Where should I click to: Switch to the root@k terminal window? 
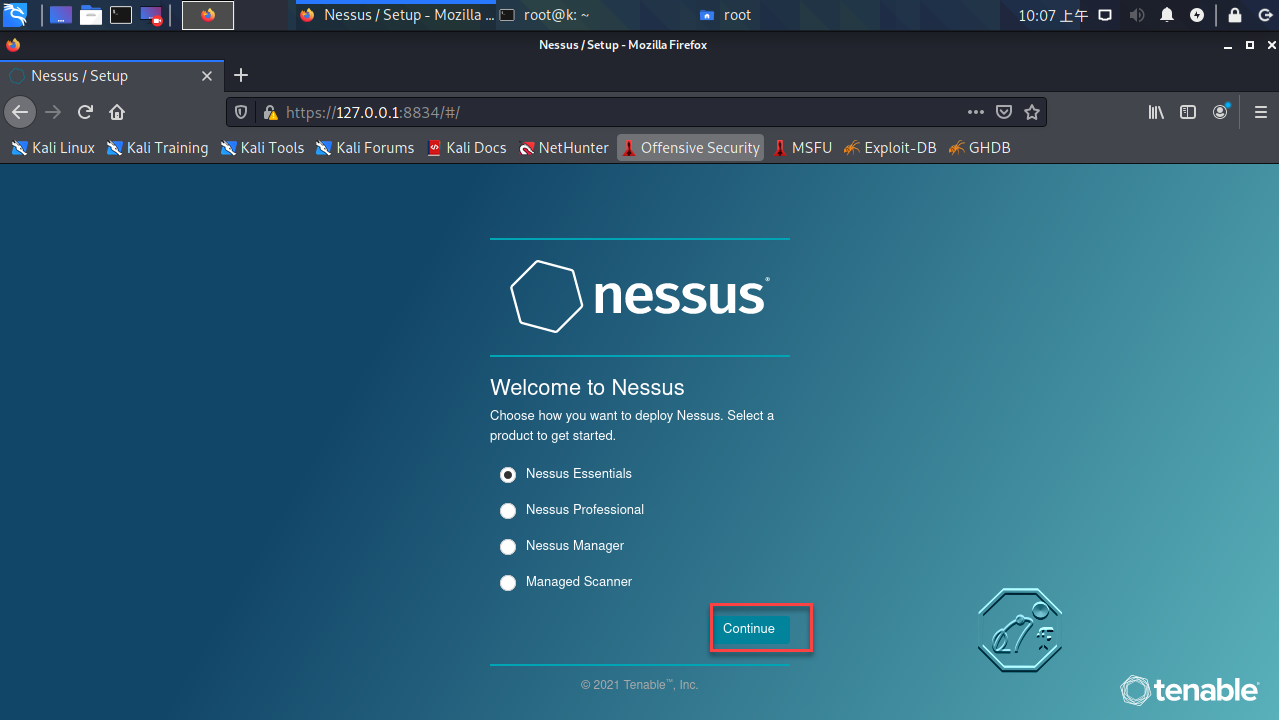point(545,15)
